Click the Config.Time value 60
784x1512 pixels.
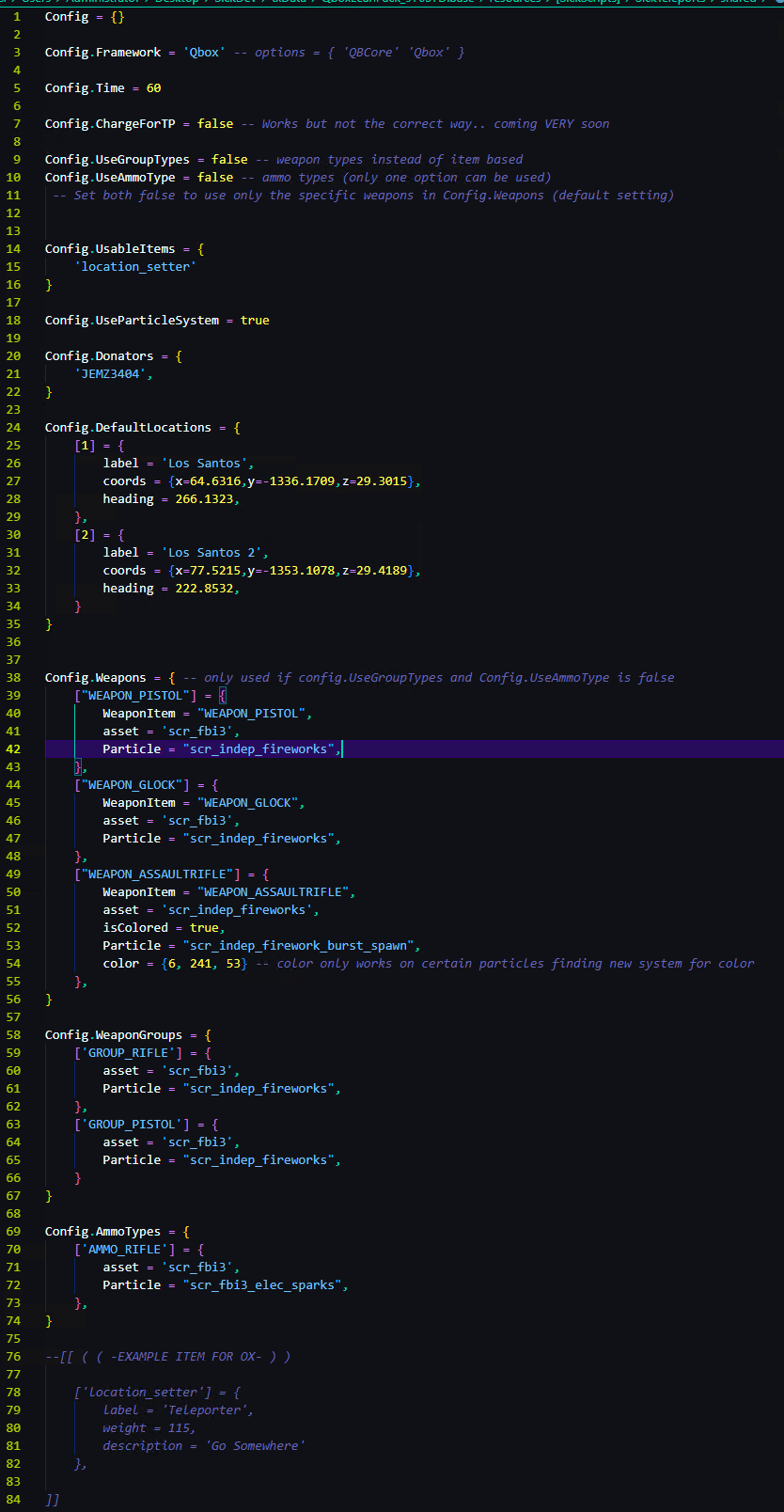pyautogui.click(x=153, y=88)
